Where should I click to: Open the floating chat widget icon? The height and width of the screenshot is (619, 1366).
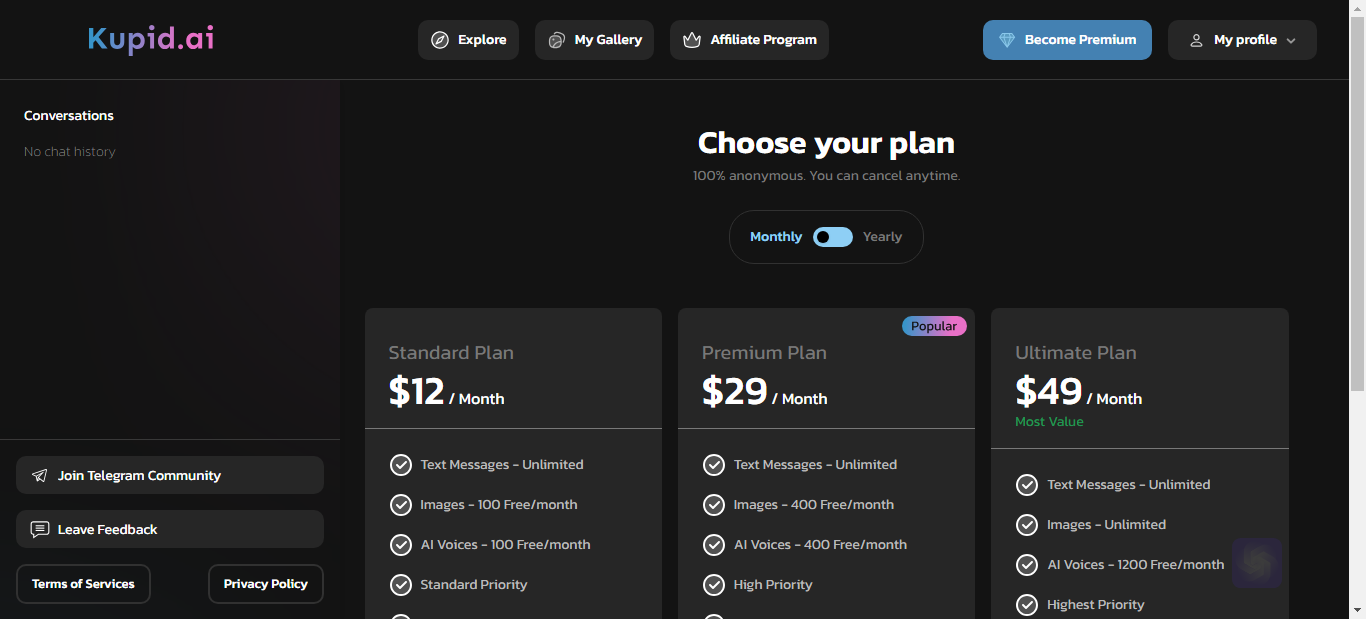pyautogui.click(x=1257, y=564)
